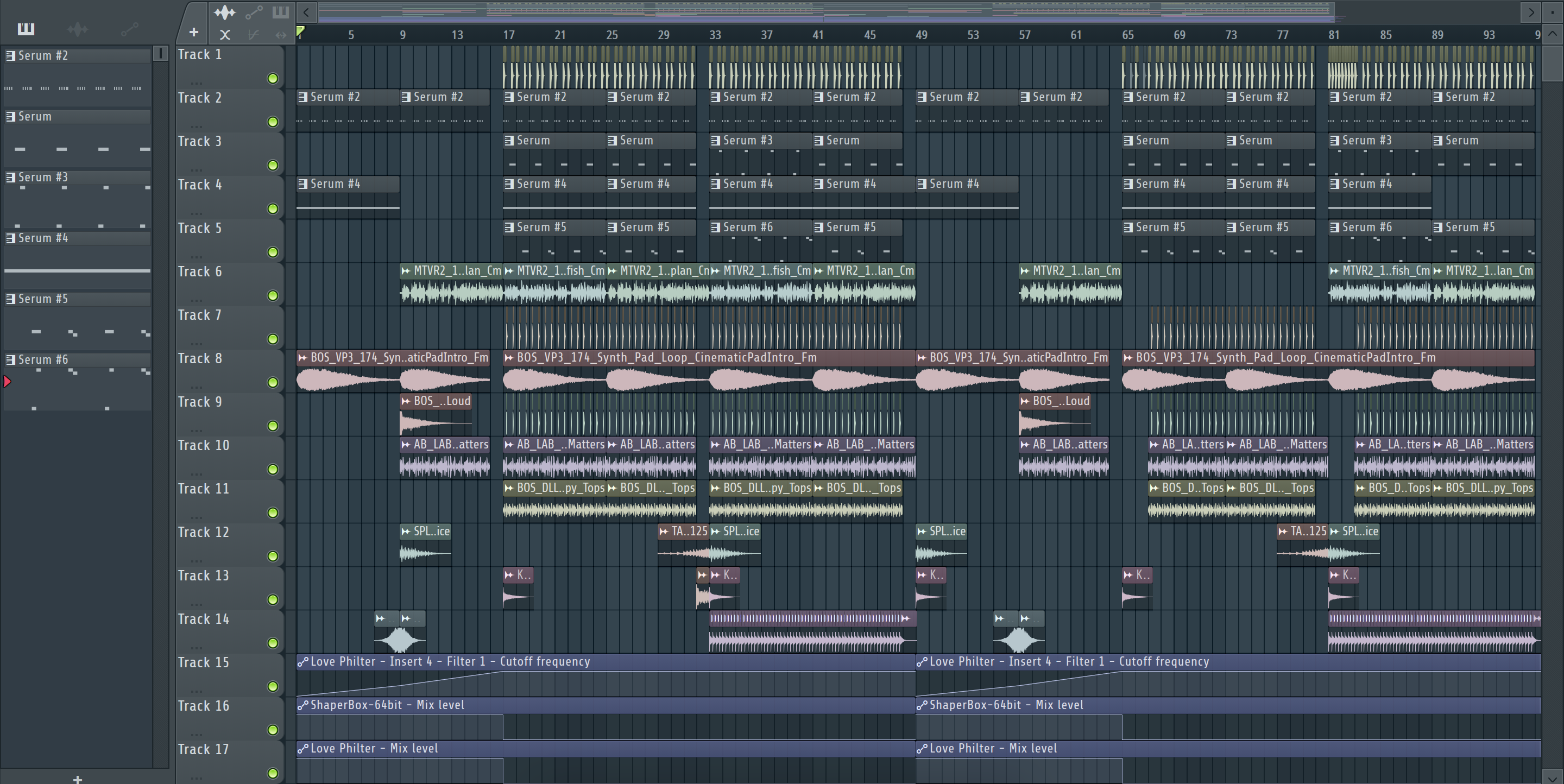Click the picker panel scrollbar handle
The height and width of the screenshot is (784, 1564).
(x=160, y=53)
